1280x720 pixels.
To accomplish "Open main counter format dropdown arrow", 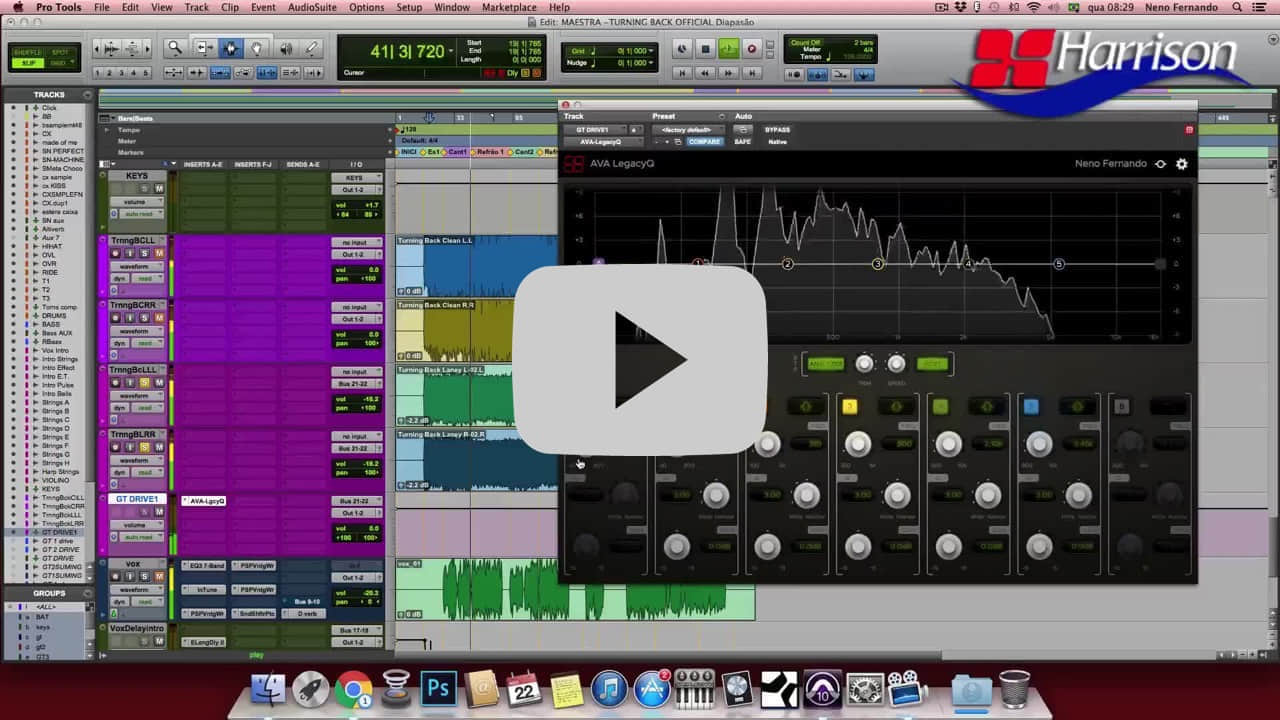I will pyautogui.click(x=452, y=49).
